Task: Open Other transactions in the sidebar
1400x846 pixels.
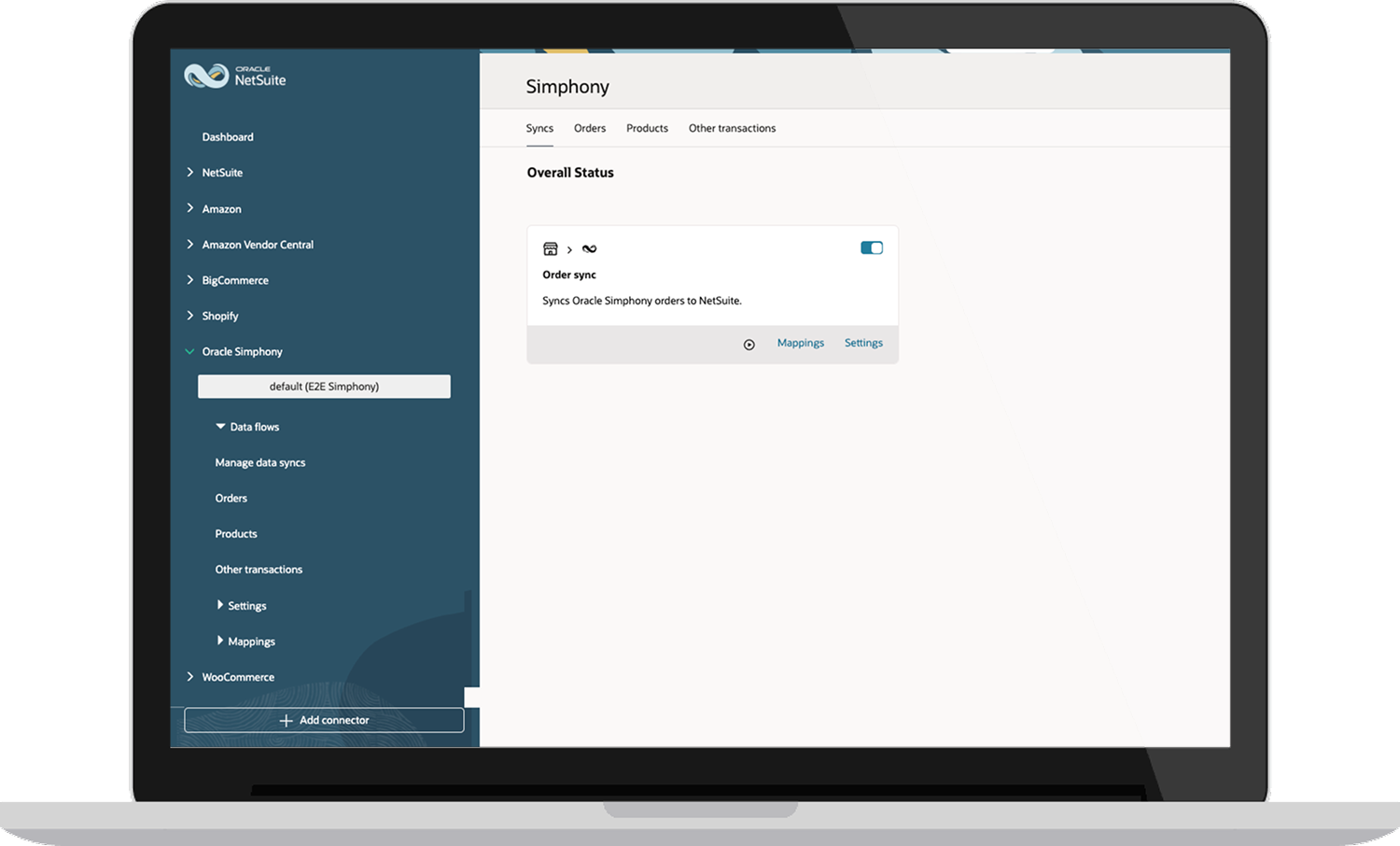Action: coord(259,570)
